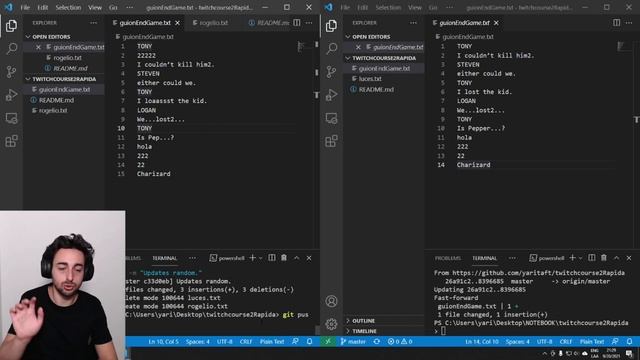Close terminal panel in right window

tap(629, 258)
